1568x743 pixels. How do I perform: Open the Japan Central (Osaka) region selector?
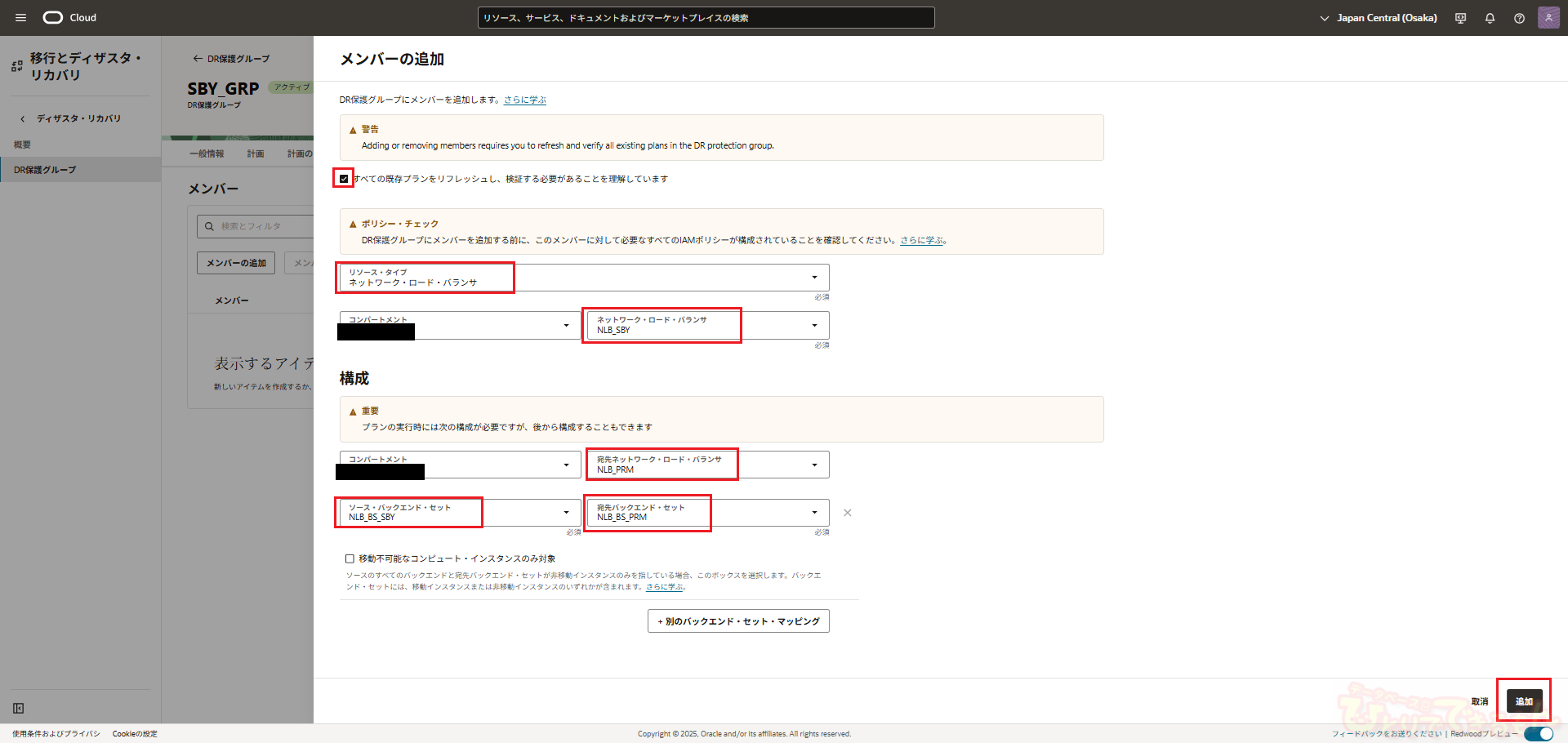click(x=1379, y=18)
